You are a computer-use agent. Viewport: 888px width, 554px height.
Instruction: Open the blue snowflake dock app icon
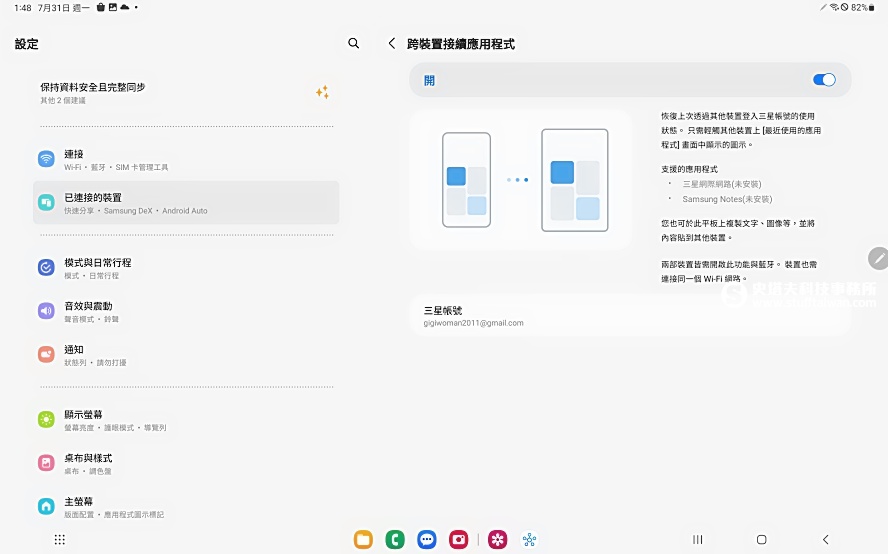(530, 539)
